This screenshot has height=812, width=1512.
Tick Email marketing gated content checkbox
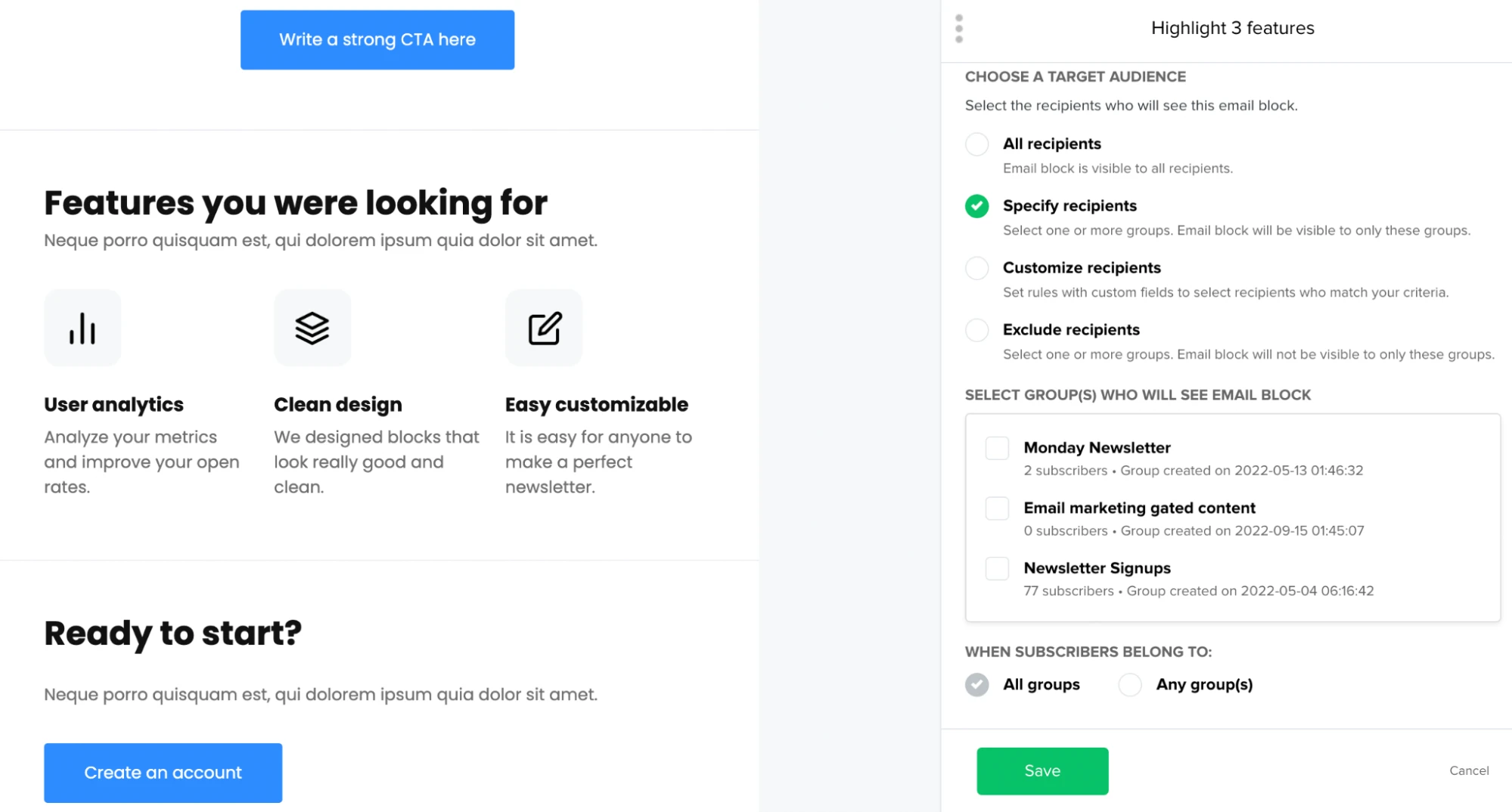pos(997,509)
